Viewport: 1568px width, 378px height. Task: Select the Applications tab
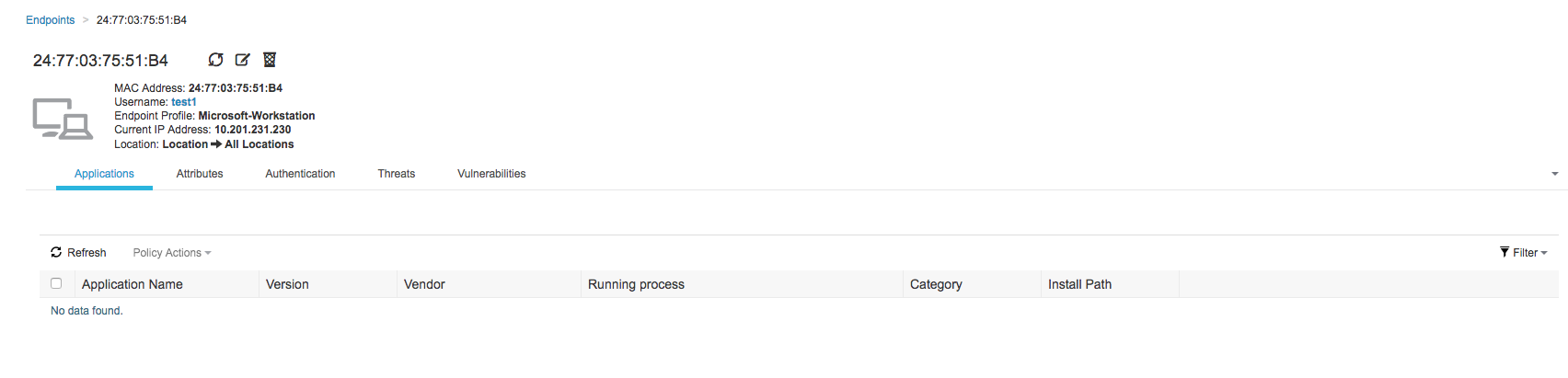coord(104,174)
